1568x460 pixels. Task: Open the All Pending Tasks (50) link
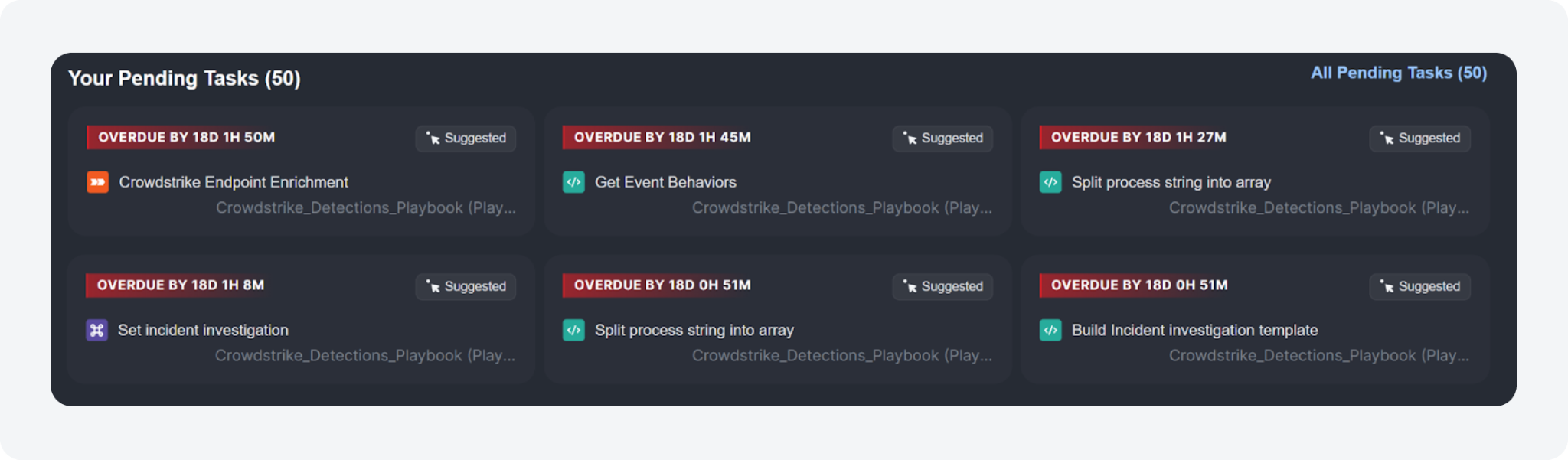(1398, 73)
